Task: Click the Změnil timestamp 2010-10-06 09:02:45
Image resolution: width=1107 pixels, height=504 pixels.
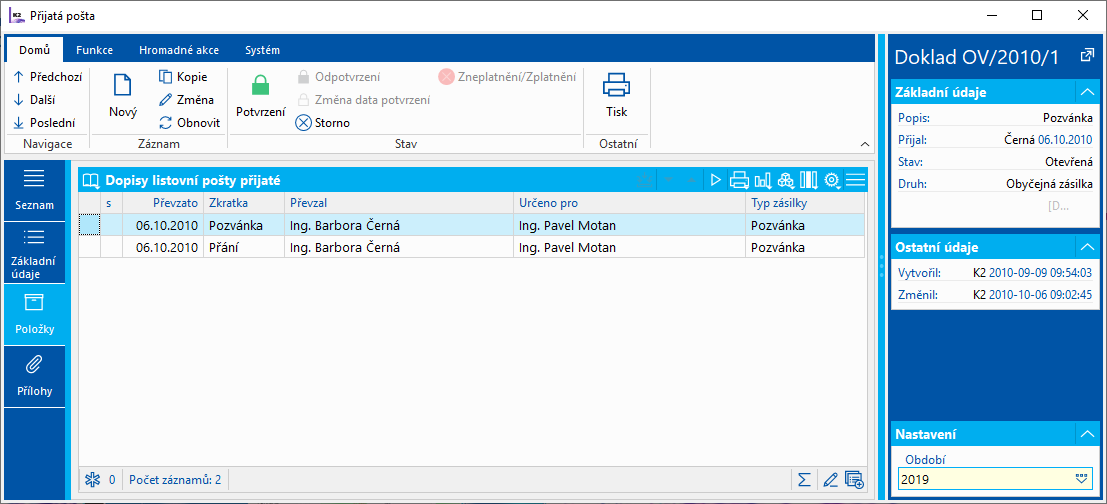Action: [1040, 295]
